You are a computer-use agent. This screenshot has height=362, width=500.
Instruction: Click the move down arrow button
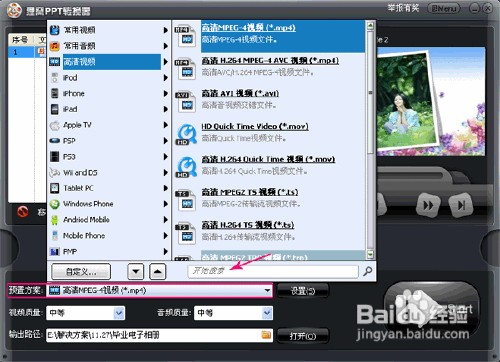pyautogui.click(x=136, y=272)
